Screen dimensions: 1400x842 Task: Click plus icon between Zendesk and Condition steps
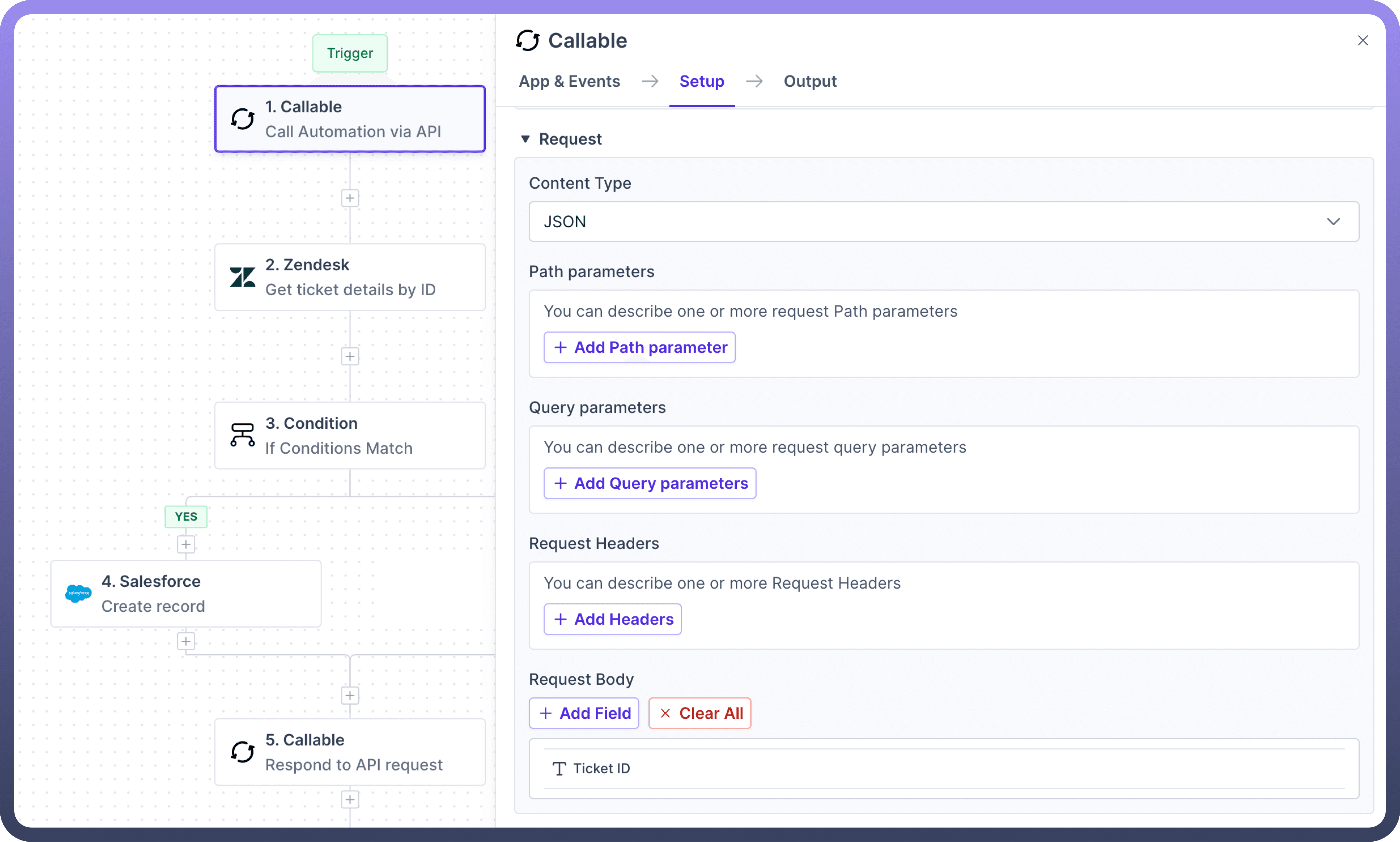[x=350, y=356]
